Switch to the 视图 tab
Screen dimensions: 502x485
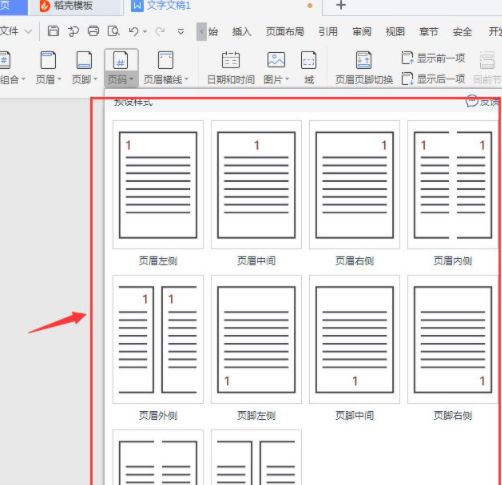tap(395, 32)
